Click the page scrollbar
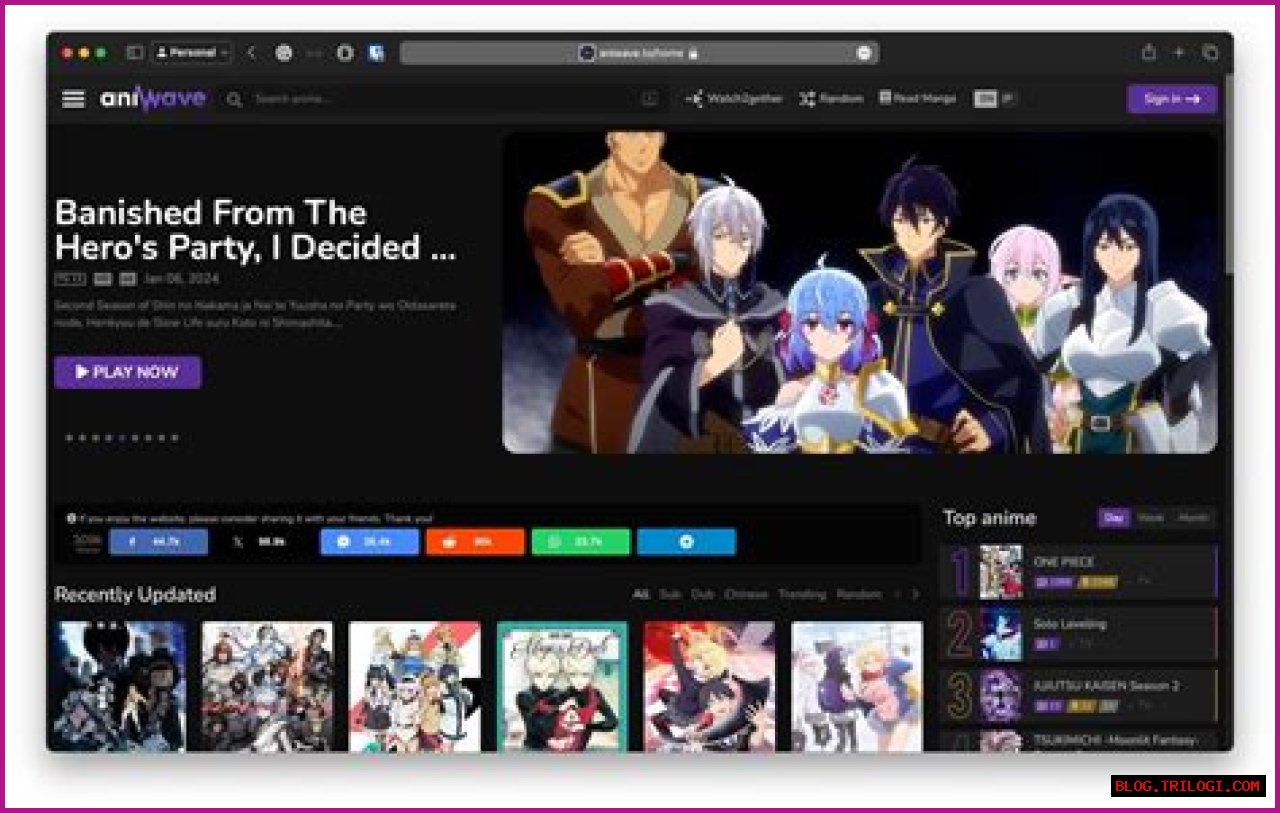The image size is (1280, 813). (1229, 175)
